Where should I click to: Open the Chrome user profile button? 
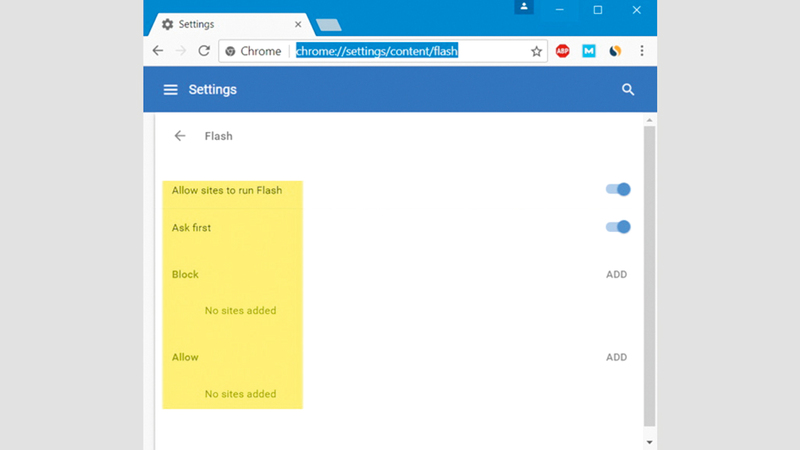523,8
